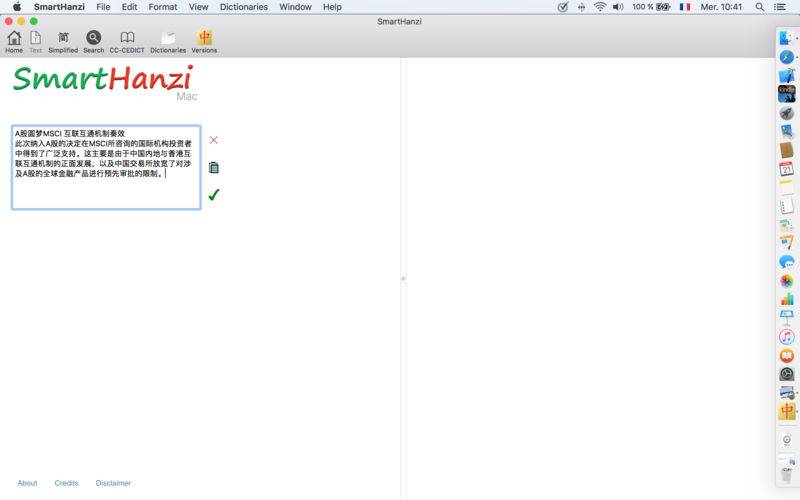Open the Window menu
This screenshot has height=500, width=800.
pos(295,7)
